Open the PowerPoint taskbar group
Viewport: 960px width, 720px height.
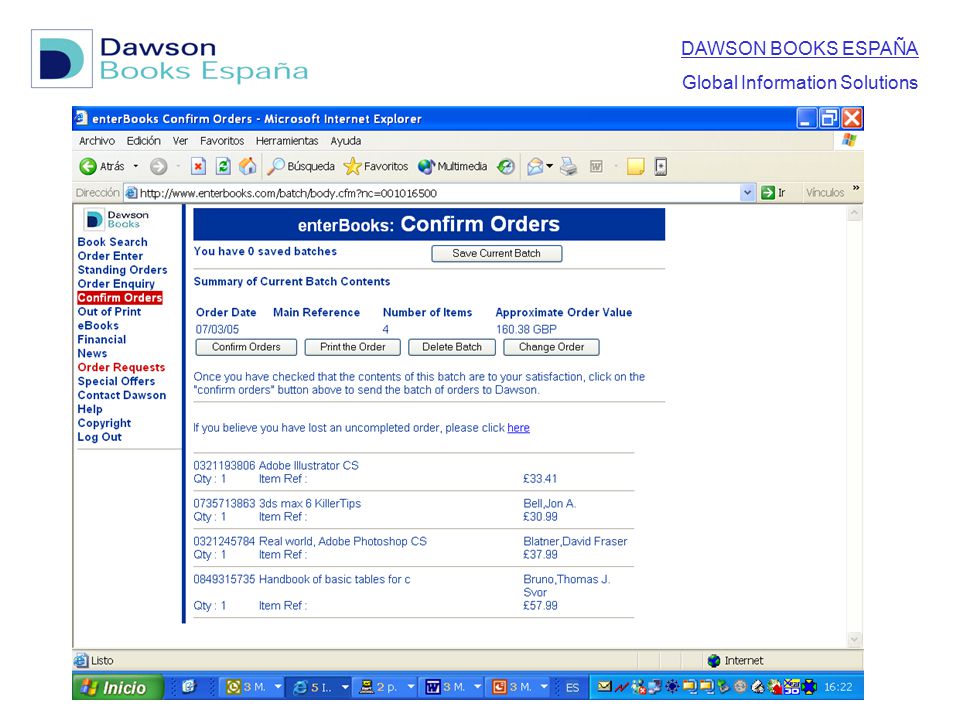pyautogui.click(x=519, y=688)
